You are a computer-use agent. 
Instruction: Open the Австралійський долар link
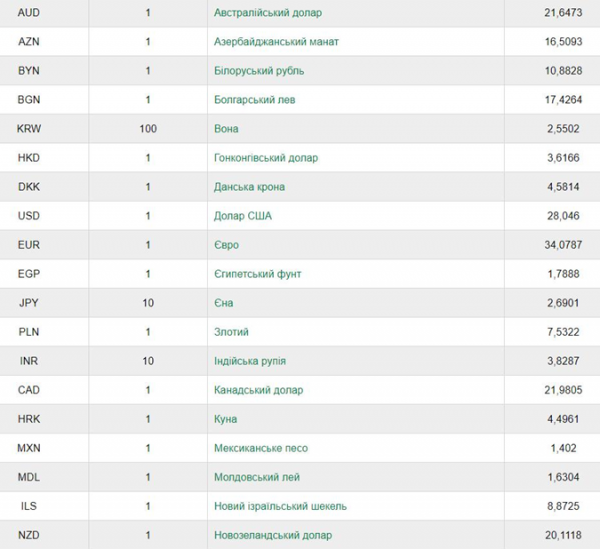pos(268,13)
